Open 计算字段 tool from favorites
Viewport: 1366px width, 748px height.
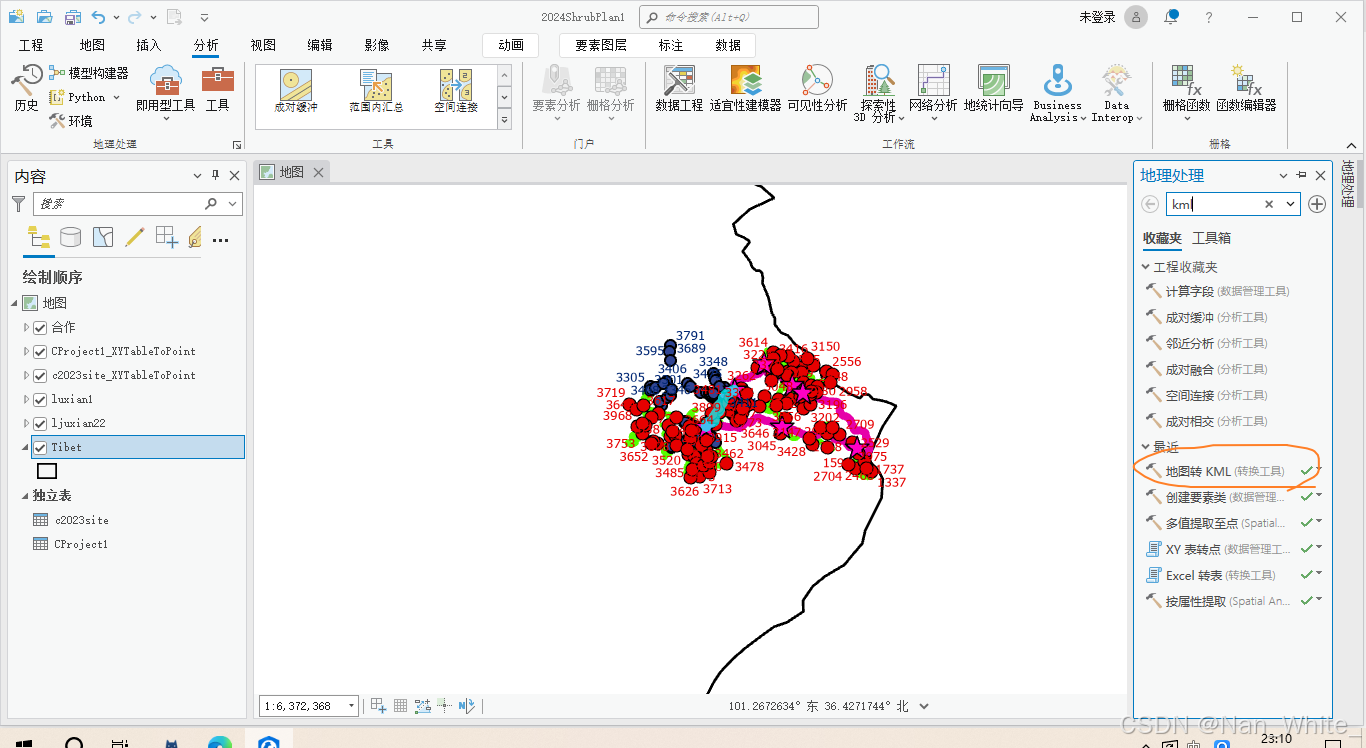pyautogui.click(x=1218, y=291)
